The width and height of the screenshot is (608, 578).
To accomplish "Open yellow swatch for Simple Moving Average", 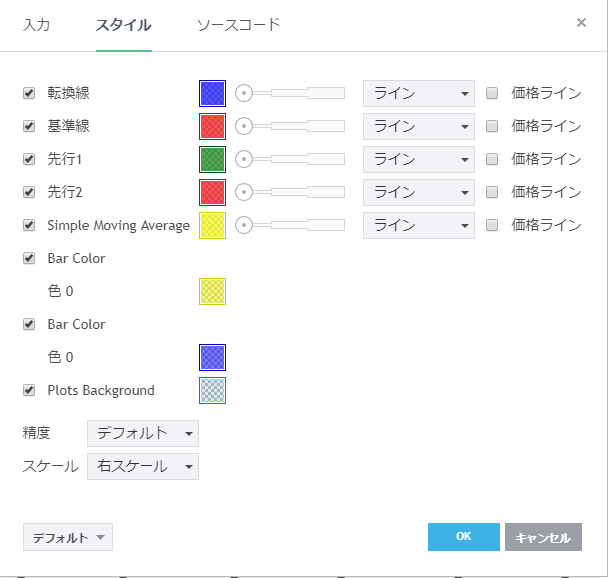I will (x=212, y=225).
